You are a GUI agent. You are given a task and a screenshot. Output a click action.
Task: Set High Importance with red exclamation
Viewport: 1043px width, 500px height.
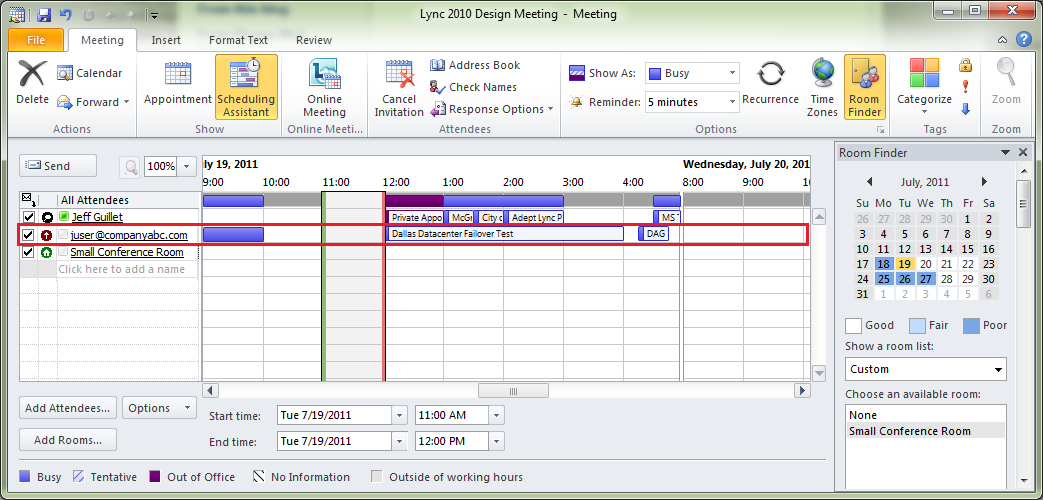965,87
